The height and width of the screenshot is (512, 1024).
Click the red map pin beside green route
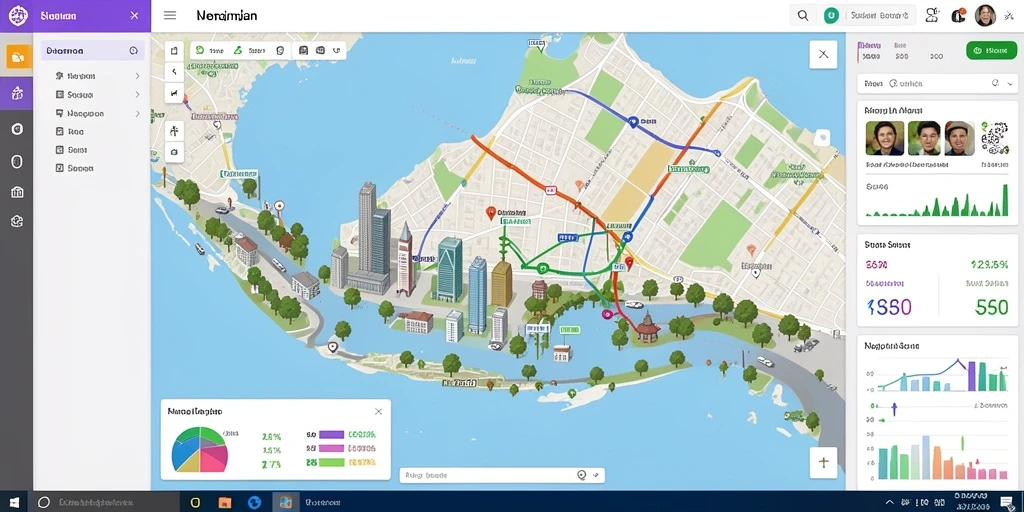coord(629,263)
